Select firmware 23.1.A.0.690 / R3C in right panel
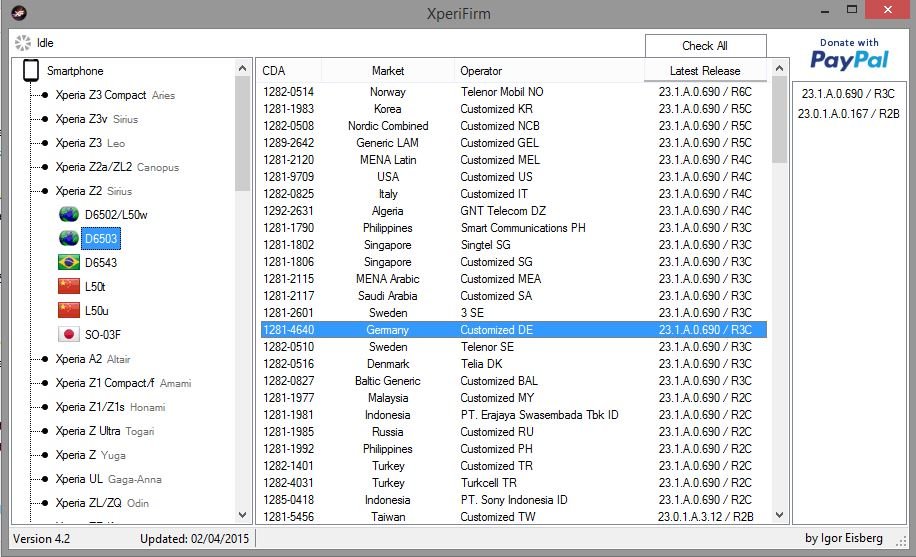 pyautogui.click(x=848, y=94)
